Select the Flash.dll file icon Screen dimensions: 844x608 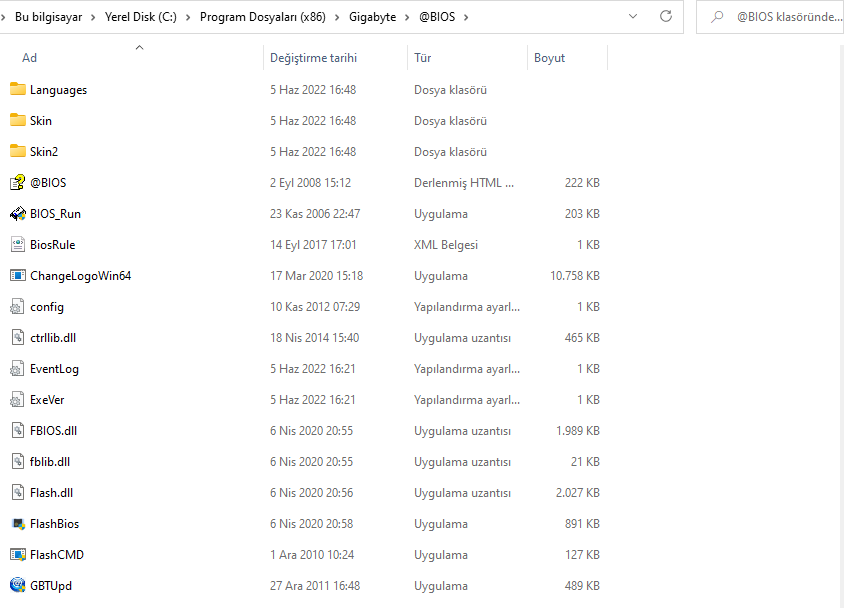point(18,492)
